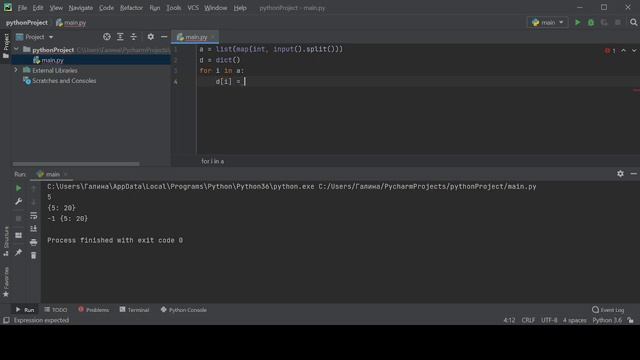Click the CRLF line separator status
The width and height of the screenshot is (640, 360).
click(528, 320)
